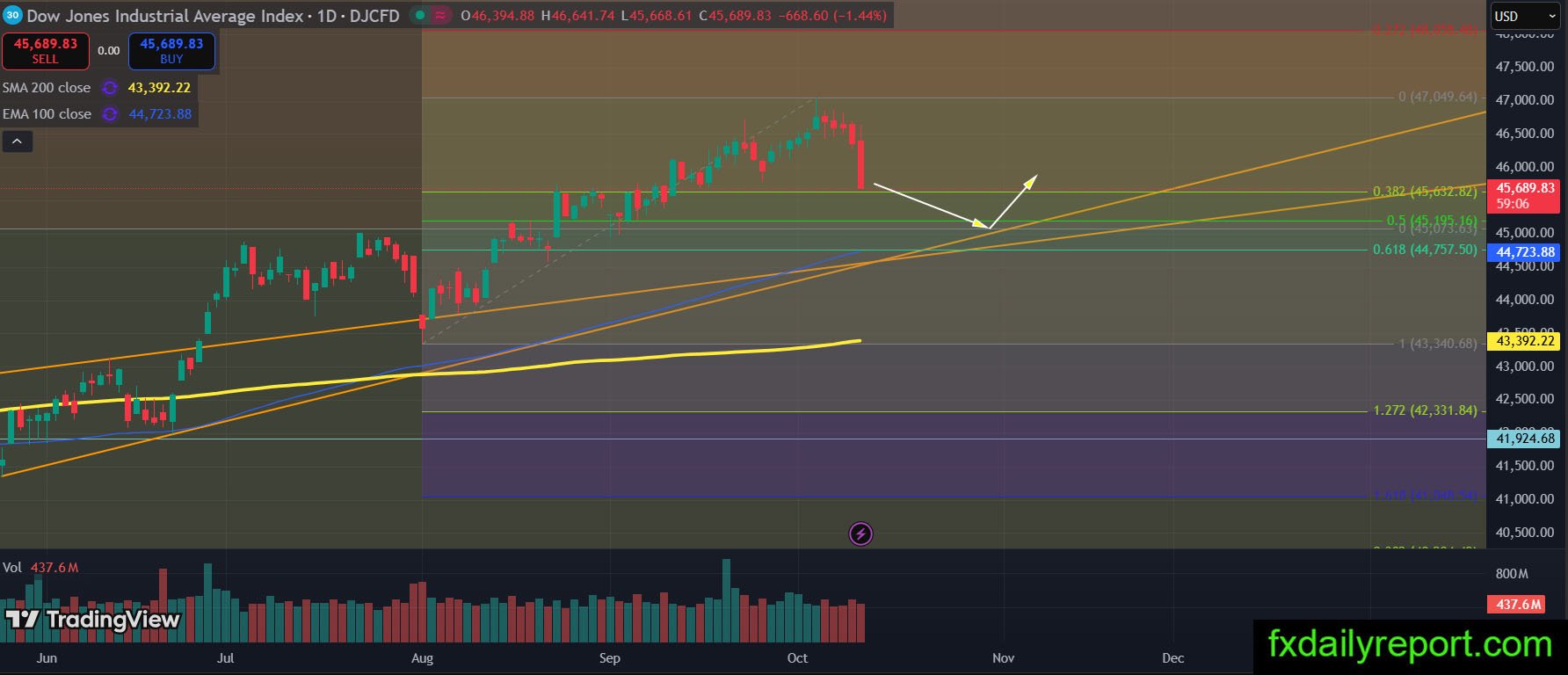Viewport: 1568px width, 675px height.
Task: Click the yellow 43,392.22 SMA axis label
Action: coord(1525,341)
